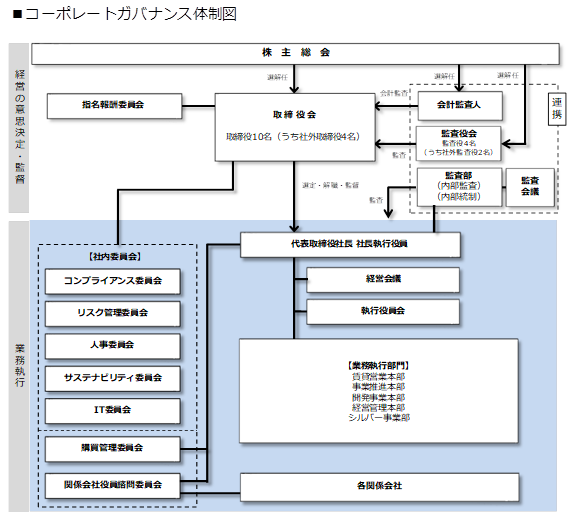Select the 購買管理委員会 box
Screen dimensions: 569x513
click(x=112, y=448)
